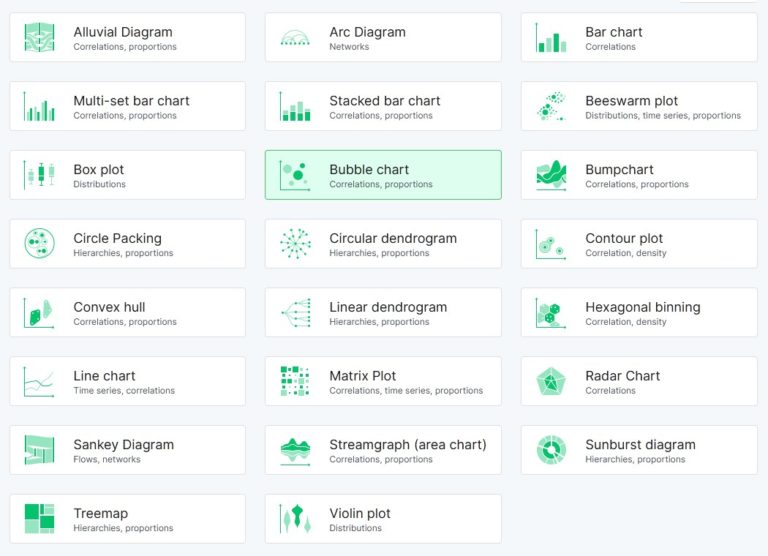768x556 pixels.
Task: Choose the Box plot title
Action: point(98,169)
